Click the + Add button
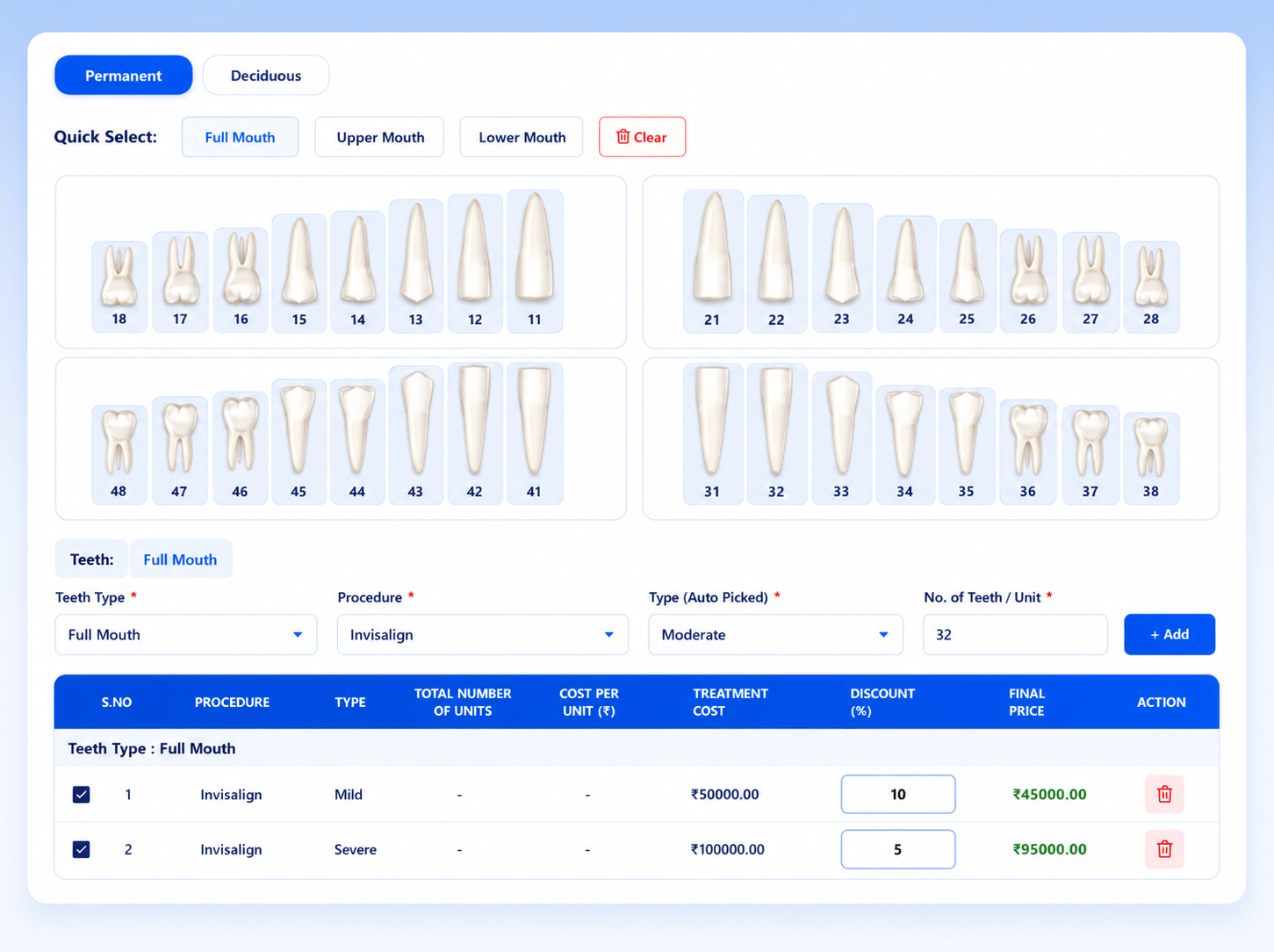 pos(1170,634)
